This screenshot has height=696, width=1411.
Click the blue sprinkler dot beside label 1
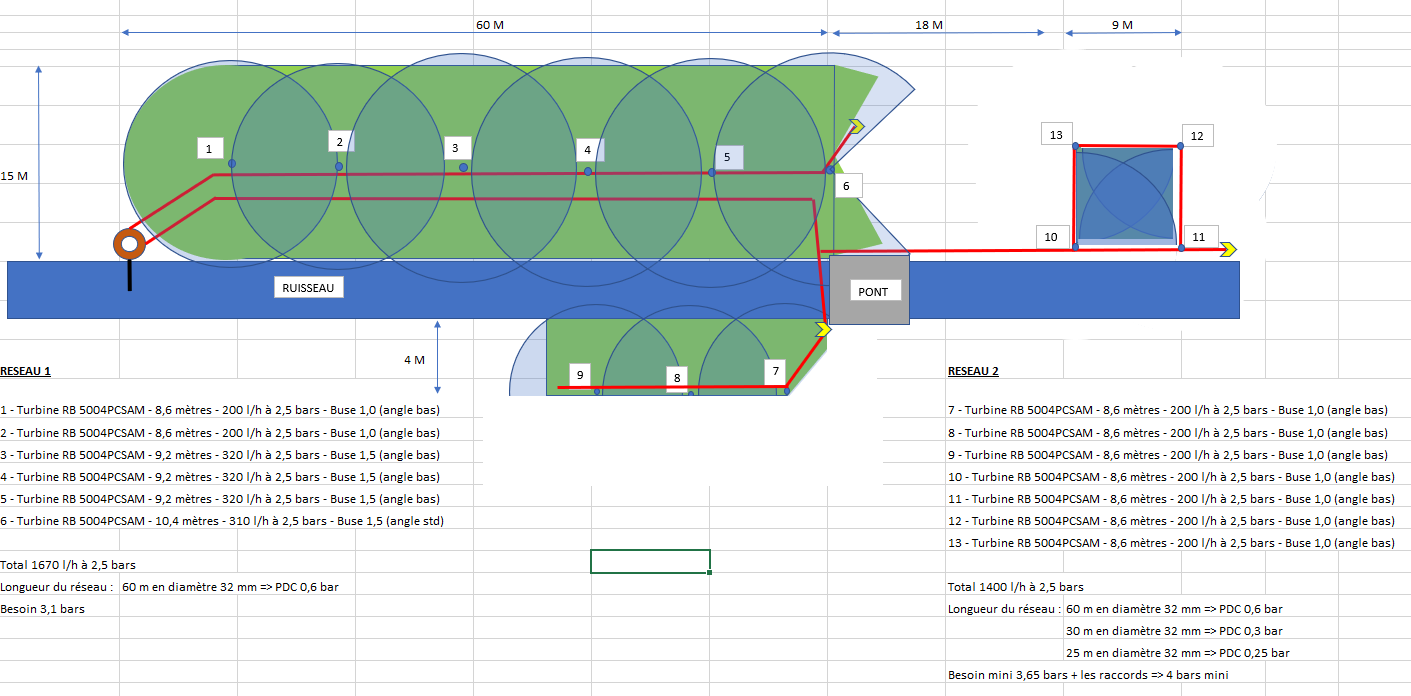pos(232,163)
